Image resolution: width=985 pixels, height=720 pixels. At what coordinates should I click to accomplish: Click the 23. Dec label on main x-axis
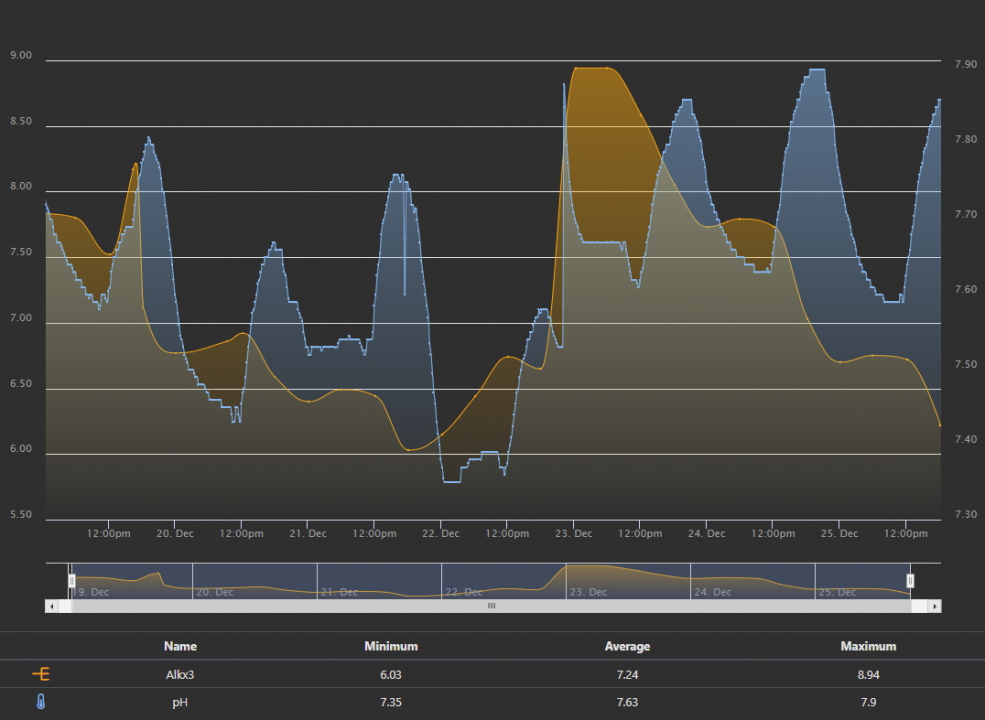pos(574,534)
